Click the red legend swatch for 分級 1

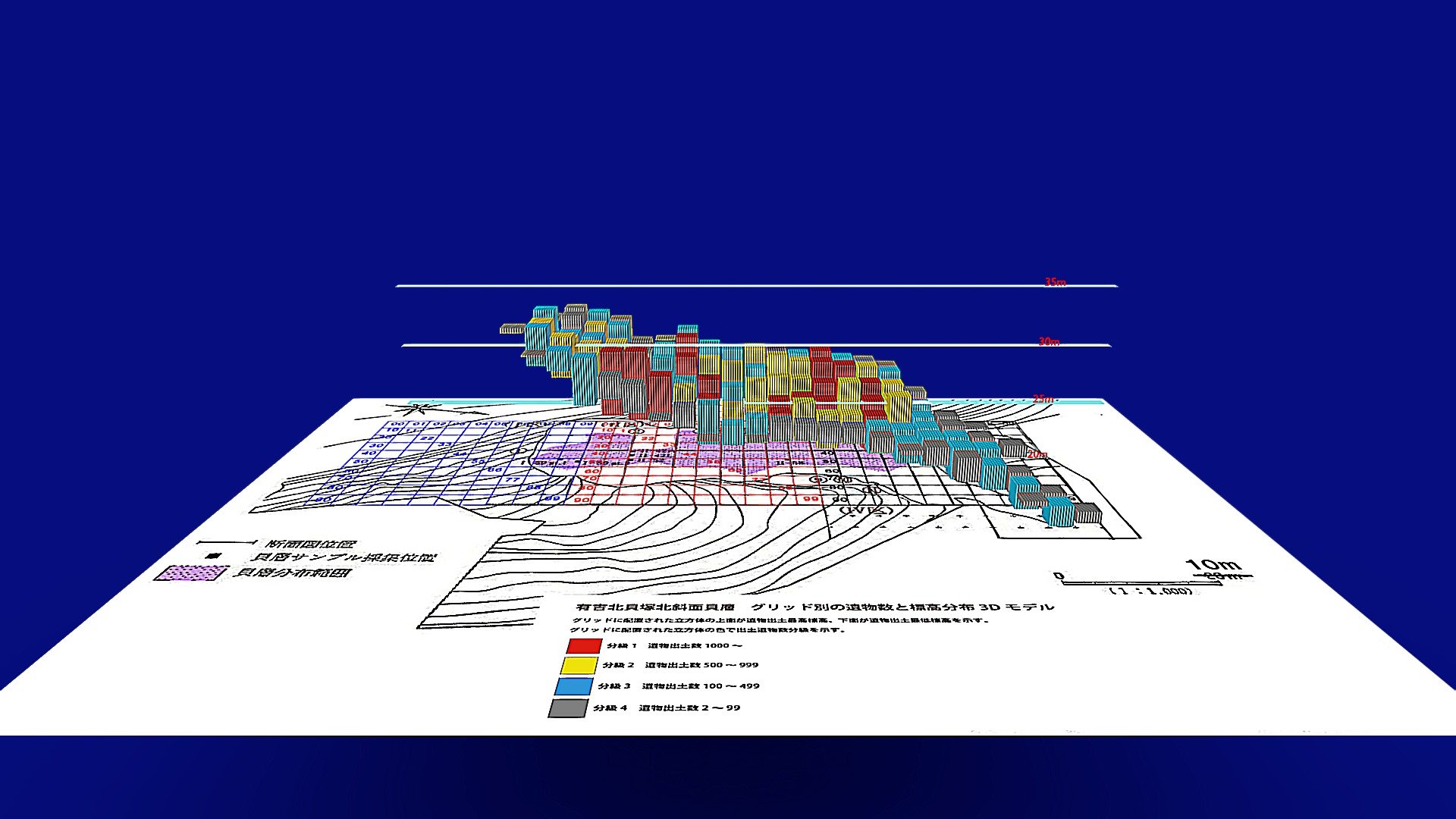[x=584, y=646]
